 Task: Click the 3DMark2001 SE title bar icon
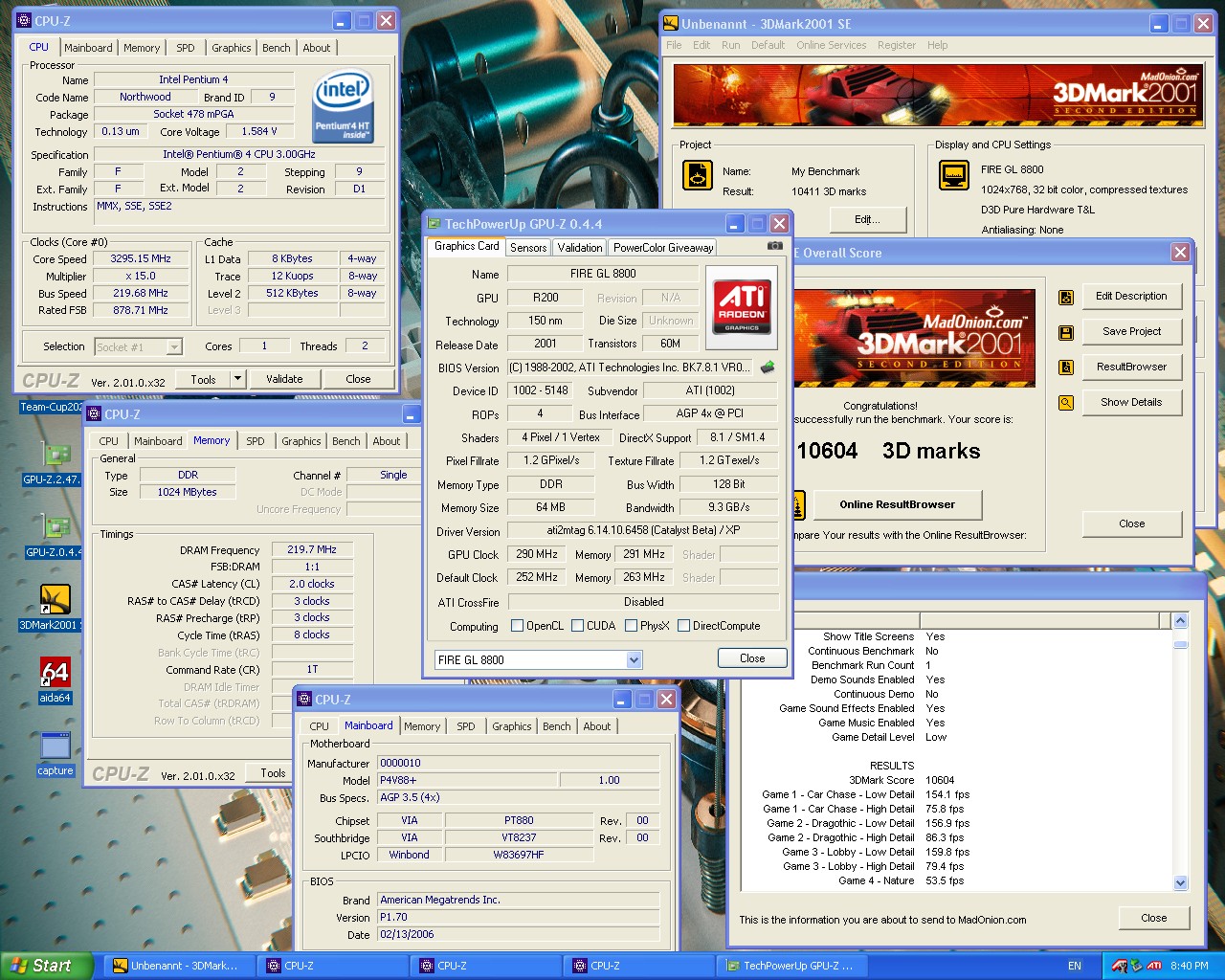coord(670,23)
